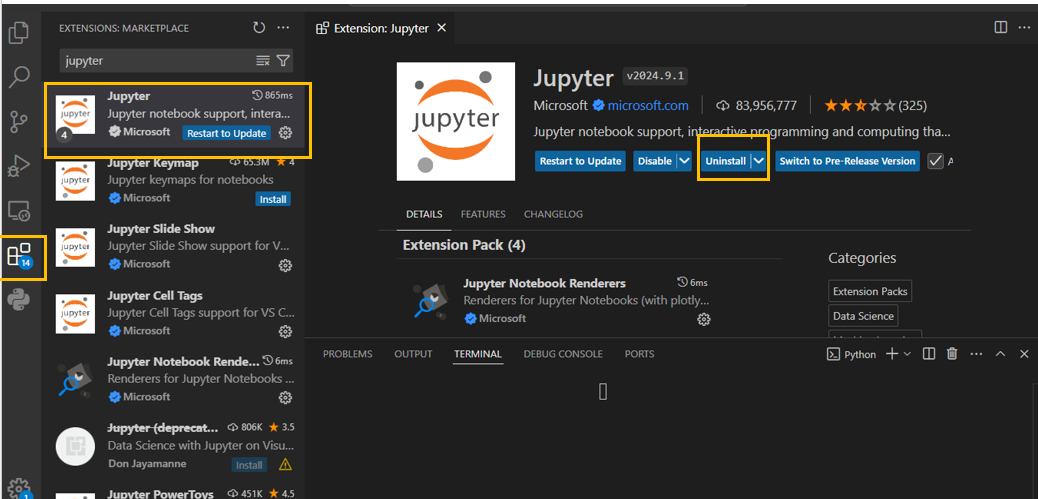
Task: Kill the terminal with trash icon
Action: click(x=952, y=354)
